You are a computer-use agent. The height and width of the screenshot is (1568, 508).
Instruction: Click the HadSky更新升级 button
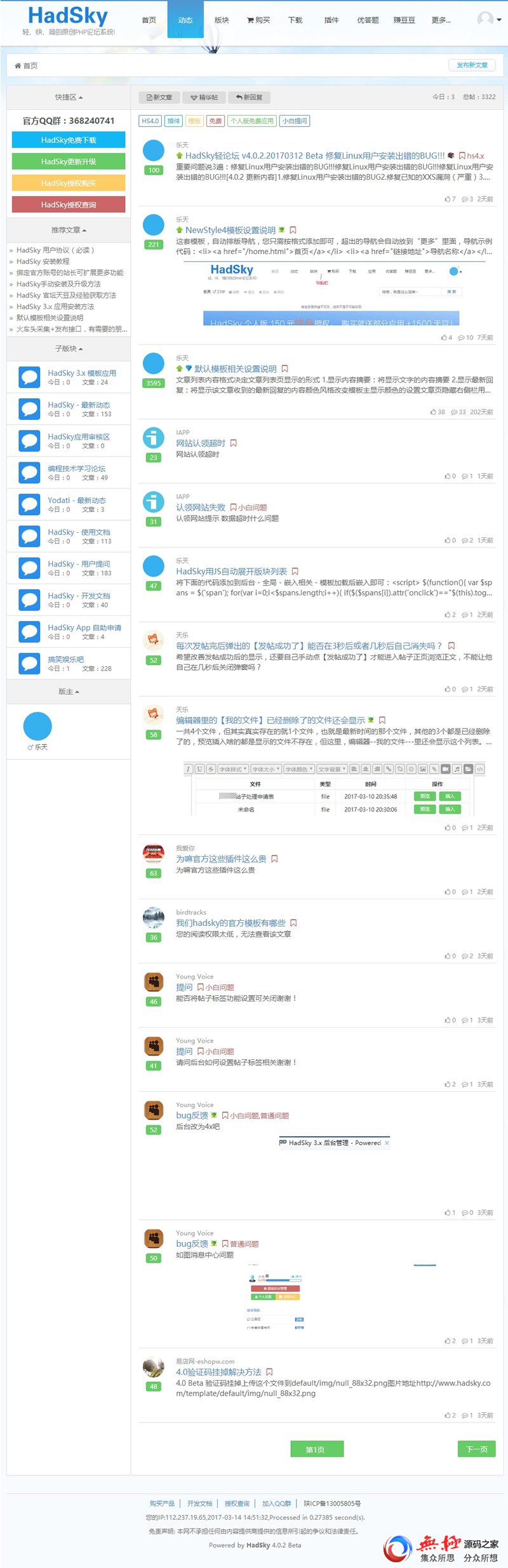[x=69, y=161]
